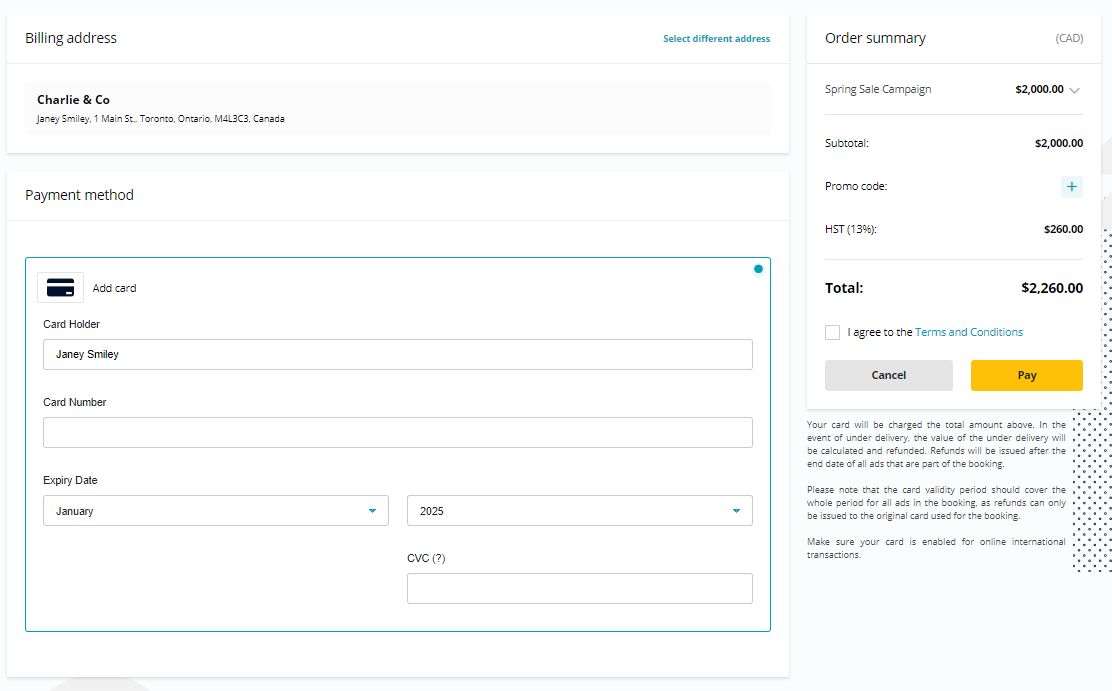This screenshot has width=1112, height=691.
Task: Click the Spring Sale Campaign line item
Action: (x=878, y=89)
